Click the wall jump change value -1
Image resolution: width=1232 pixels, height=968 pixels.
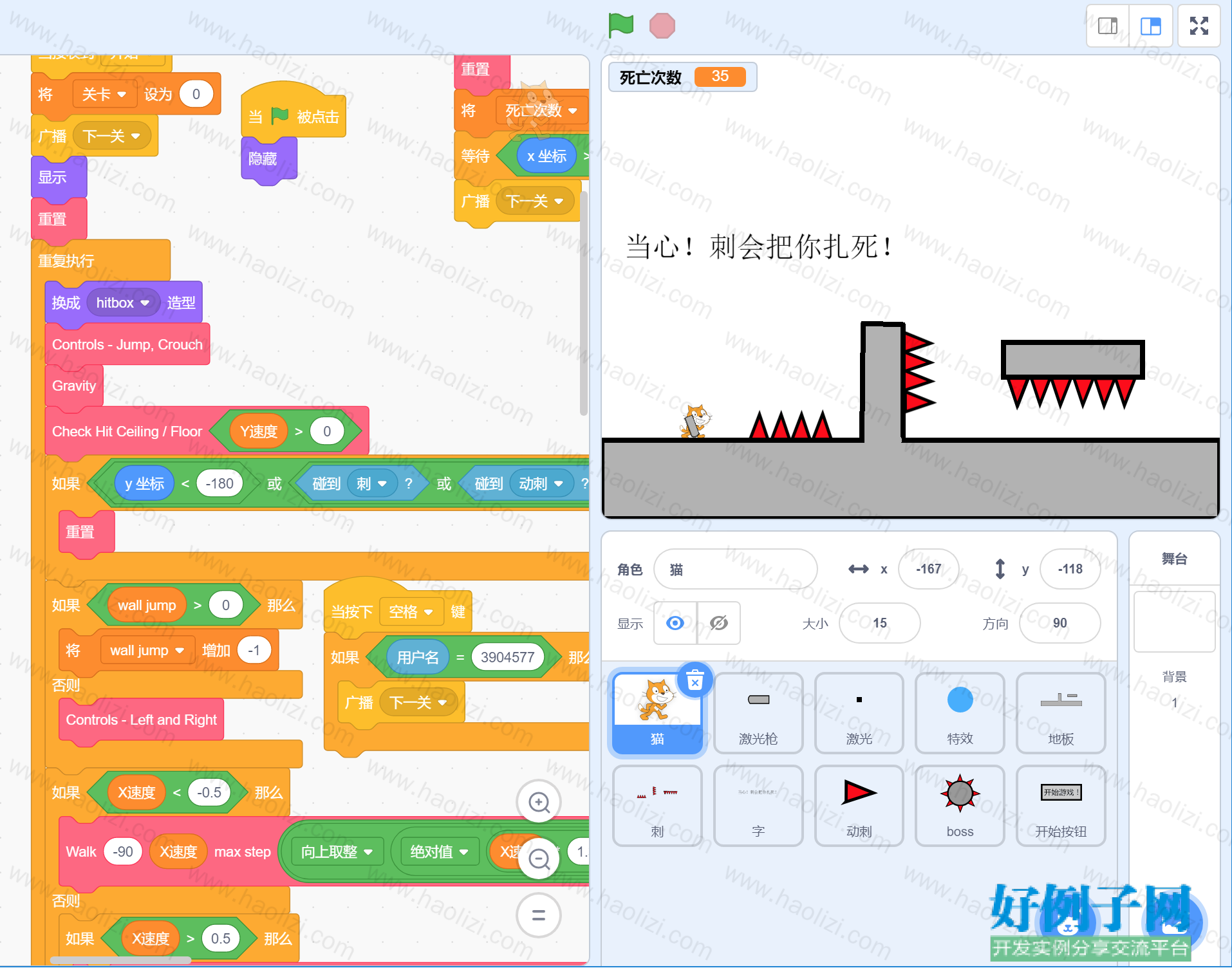(254, 650)
